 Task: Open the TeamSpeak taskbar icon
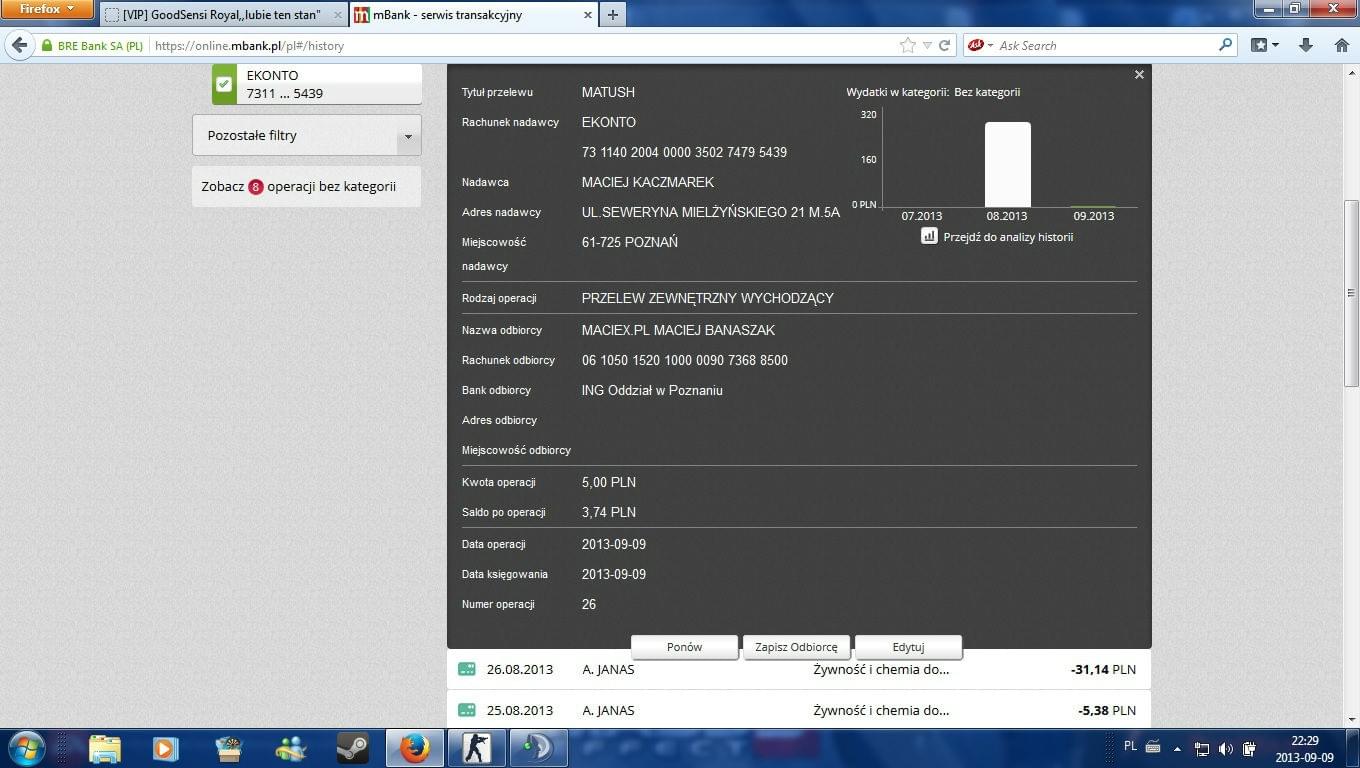(539, 748)
